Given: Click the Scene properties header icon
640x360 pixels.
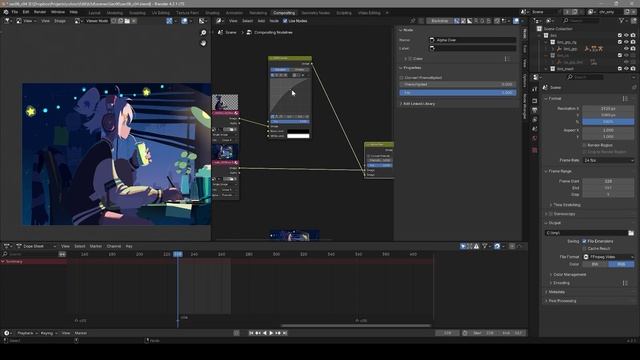Looking at the screenshot, I should pyautogui.click(x=546, y=87).
